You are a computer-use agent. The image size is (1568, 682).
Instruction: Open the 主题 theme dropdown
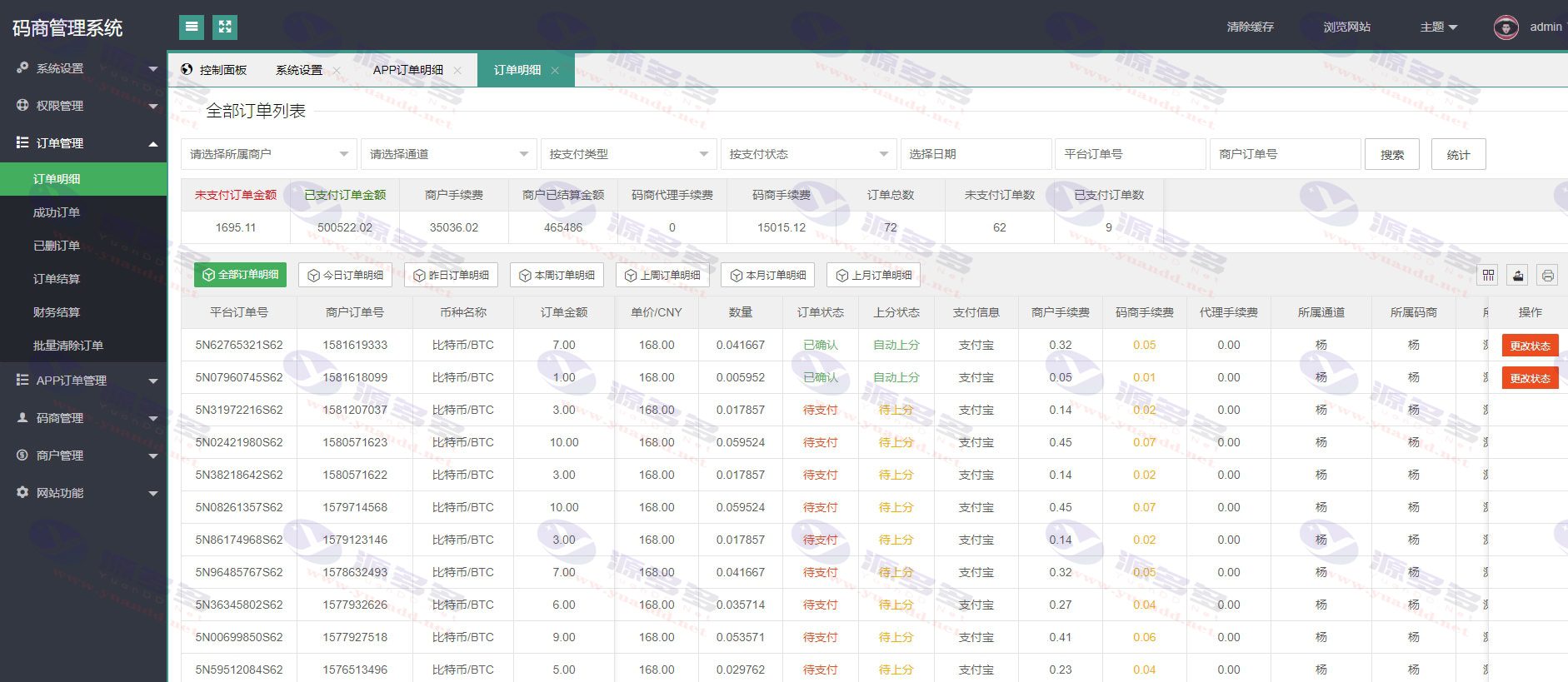[x=1439, y=27]
